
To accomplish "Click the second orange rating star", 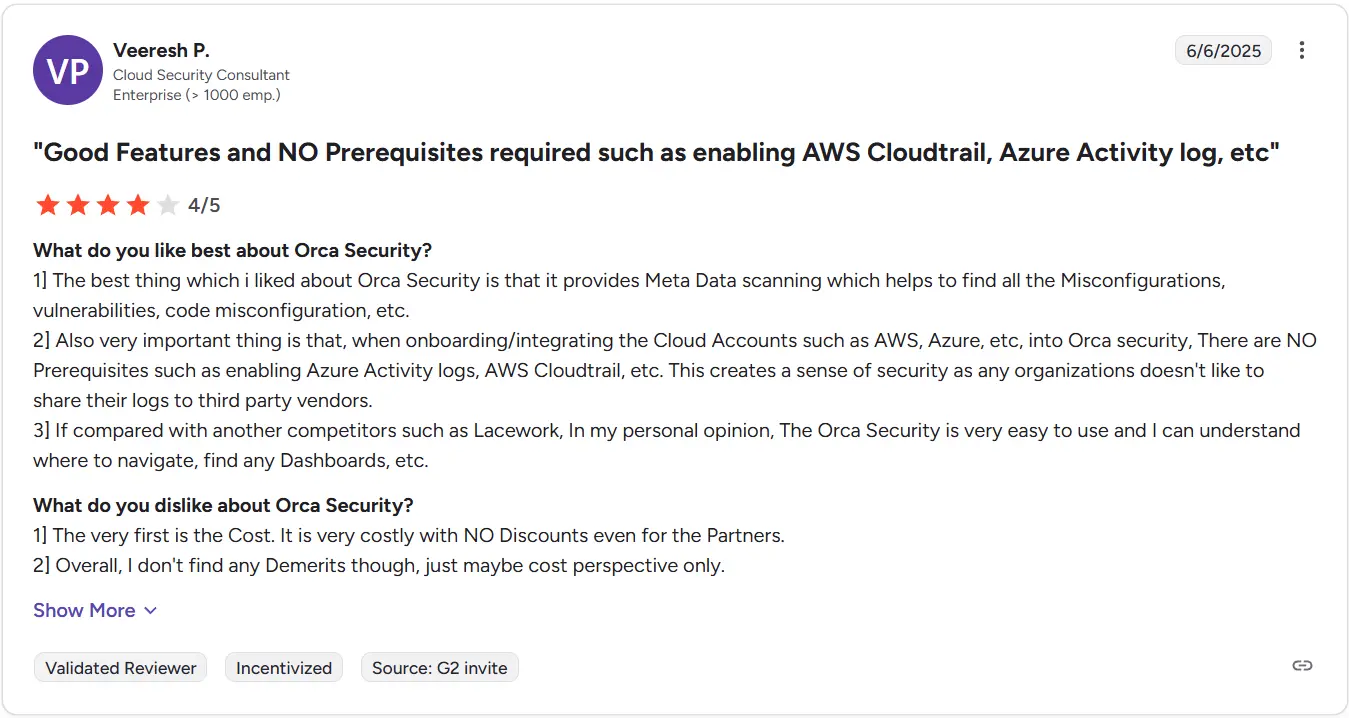I will coord(78,206).
